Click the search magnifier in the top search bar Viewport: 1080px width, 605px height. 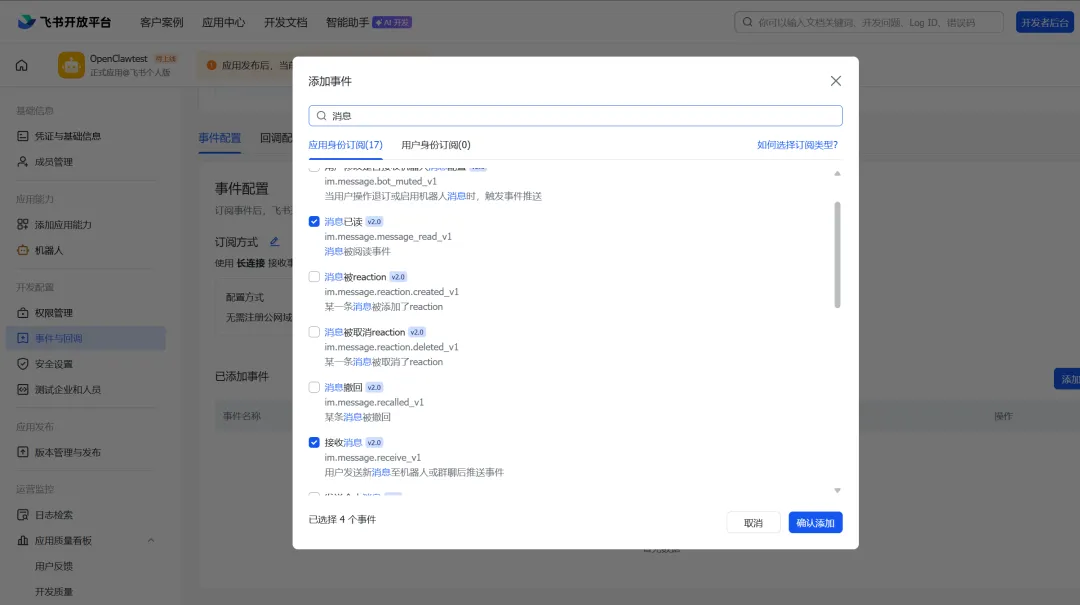tap(747, 22)
